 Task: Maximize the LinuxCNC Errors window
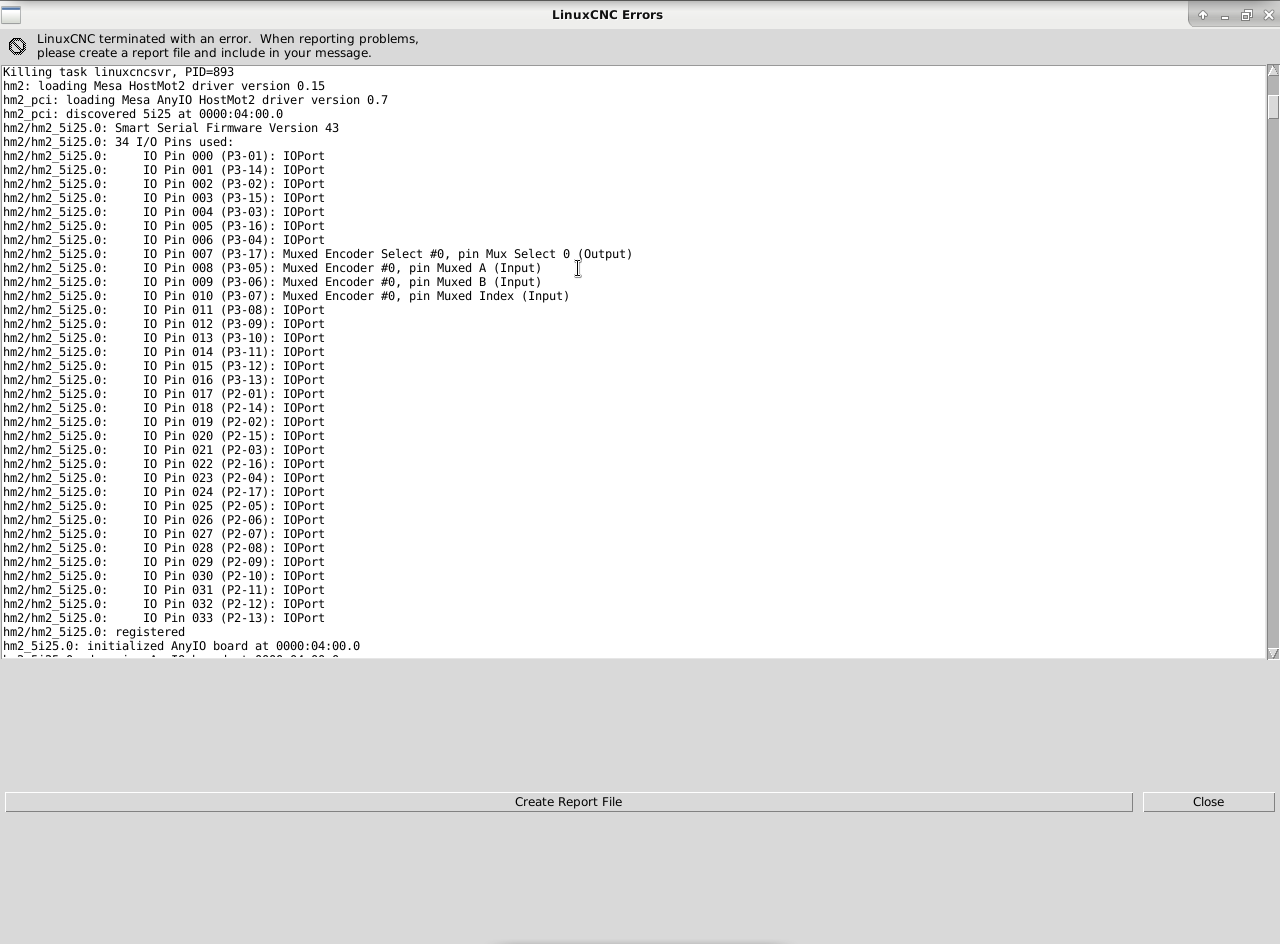point(1247,15)
